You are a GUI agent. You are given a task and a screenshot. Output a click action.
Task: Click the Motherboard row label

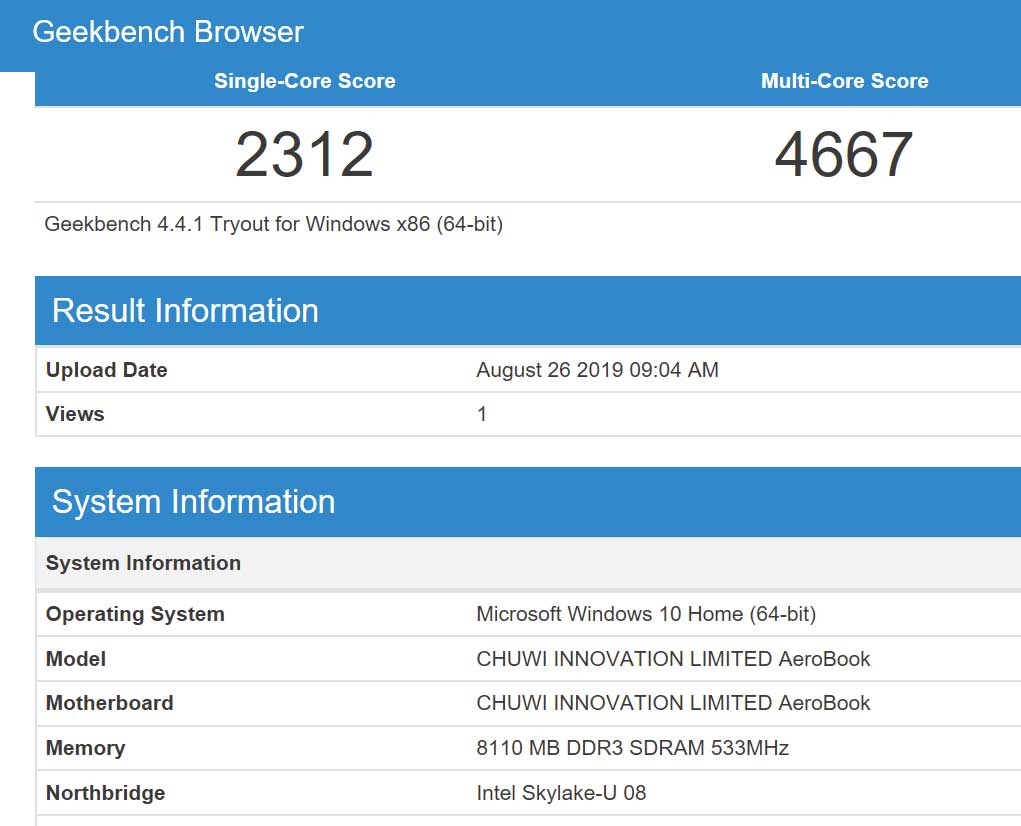109,703
